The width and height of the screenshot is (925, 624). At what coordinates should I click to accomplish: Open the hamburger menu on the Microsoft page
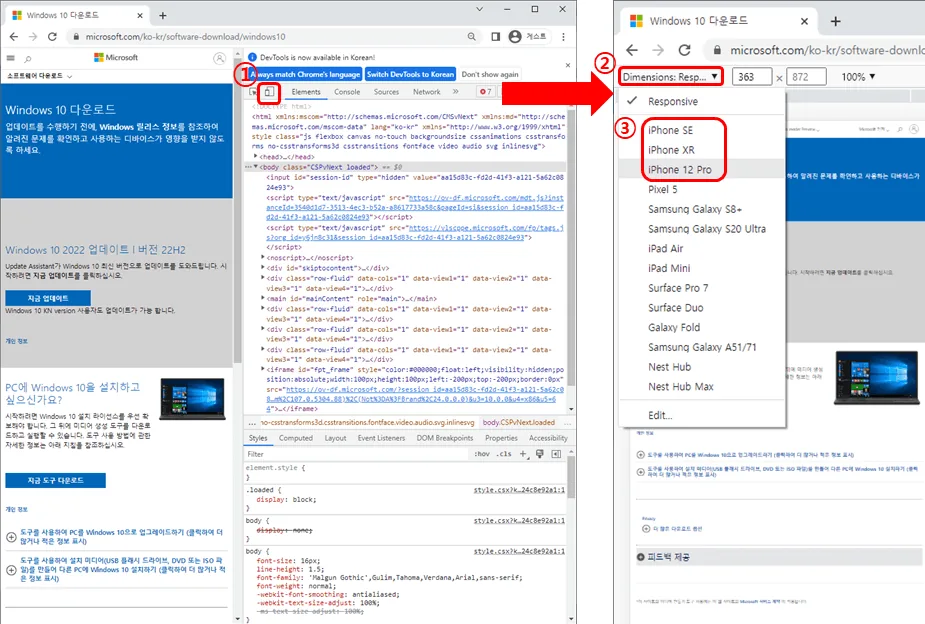tap(10, 58)
